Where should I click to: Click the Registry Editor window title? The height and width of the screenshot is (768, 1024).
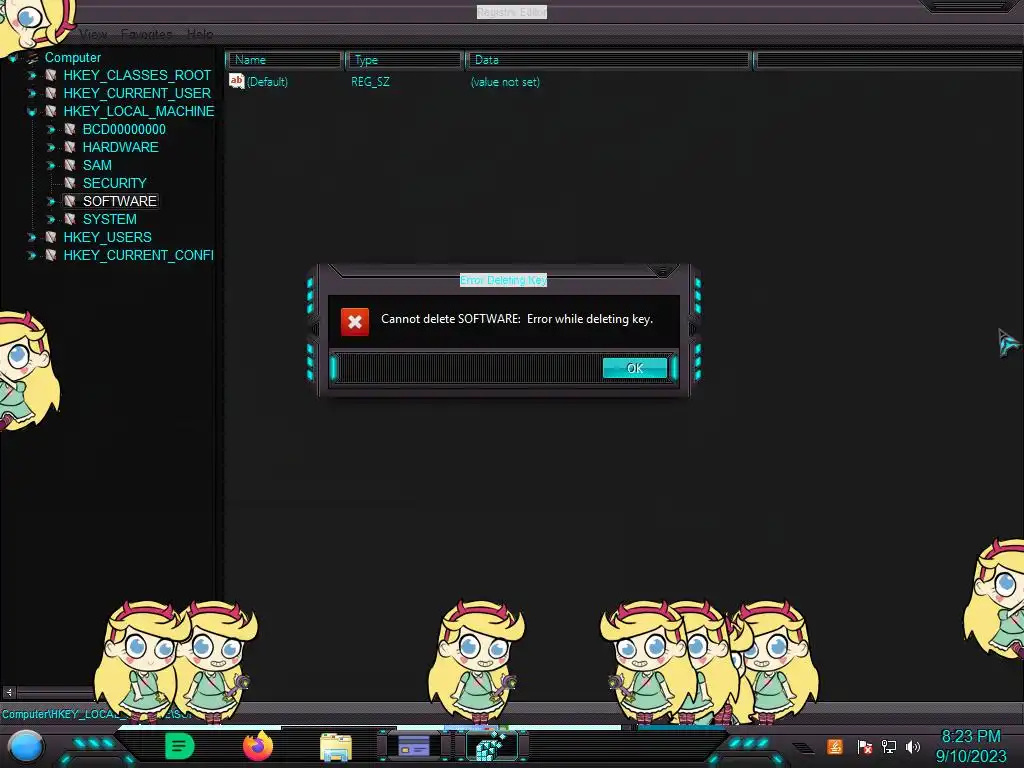click(512, 12)
